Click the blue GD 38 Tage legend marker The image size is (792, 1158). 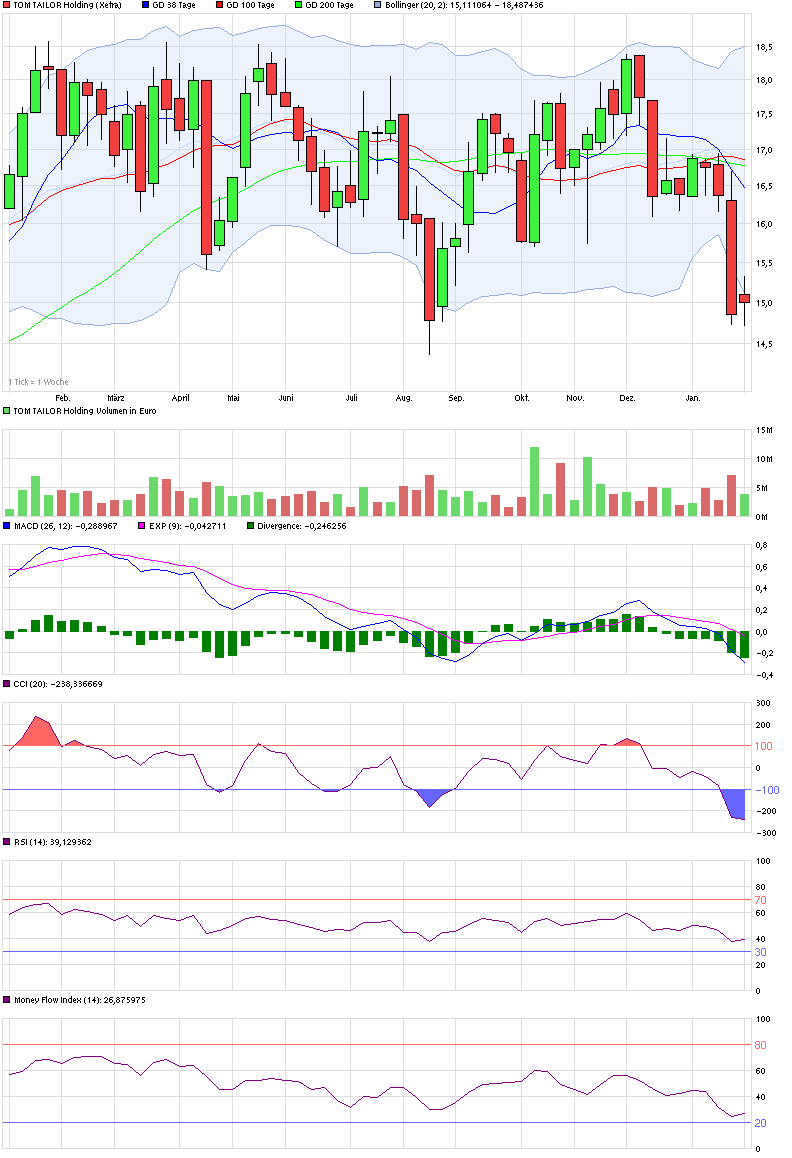145,5
